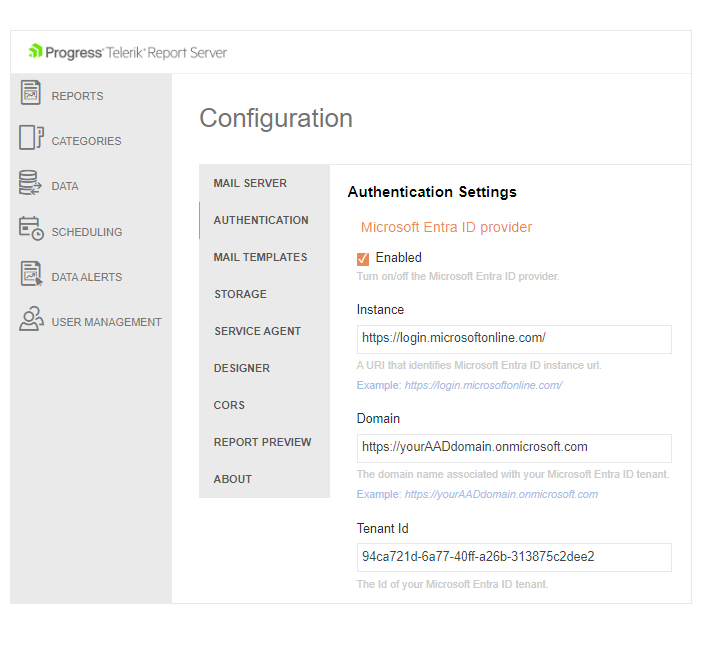Click the Instance field label
The height and width of the screenshot is (664, 702).
[380, 310]
